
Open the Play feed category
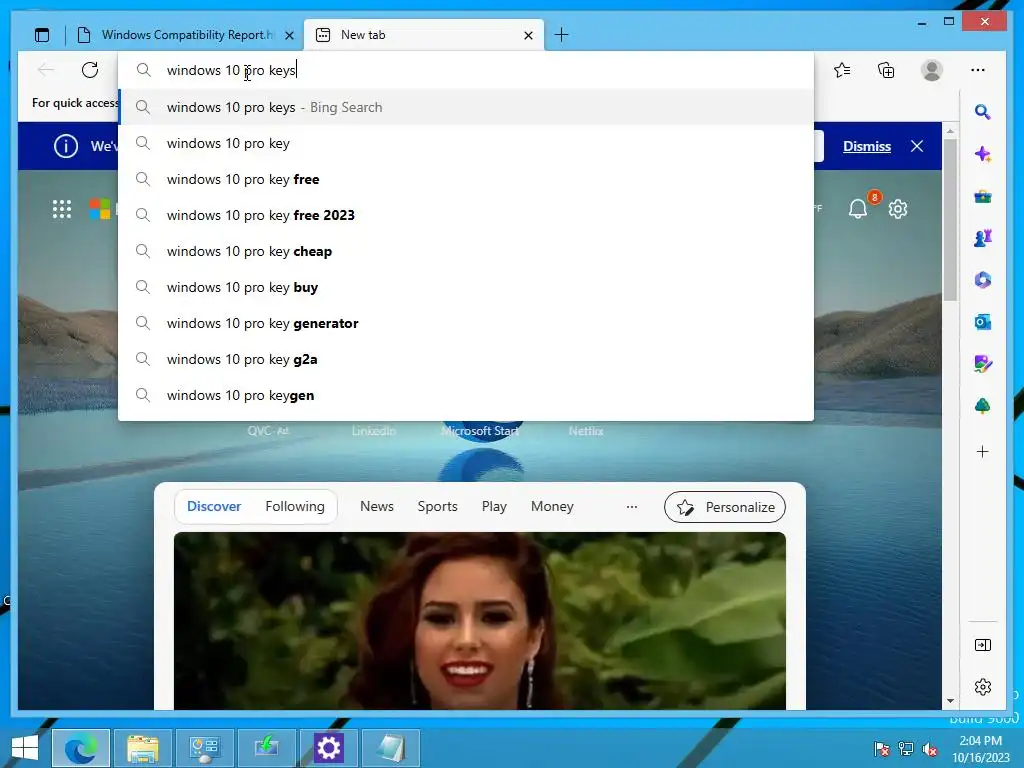494,506
